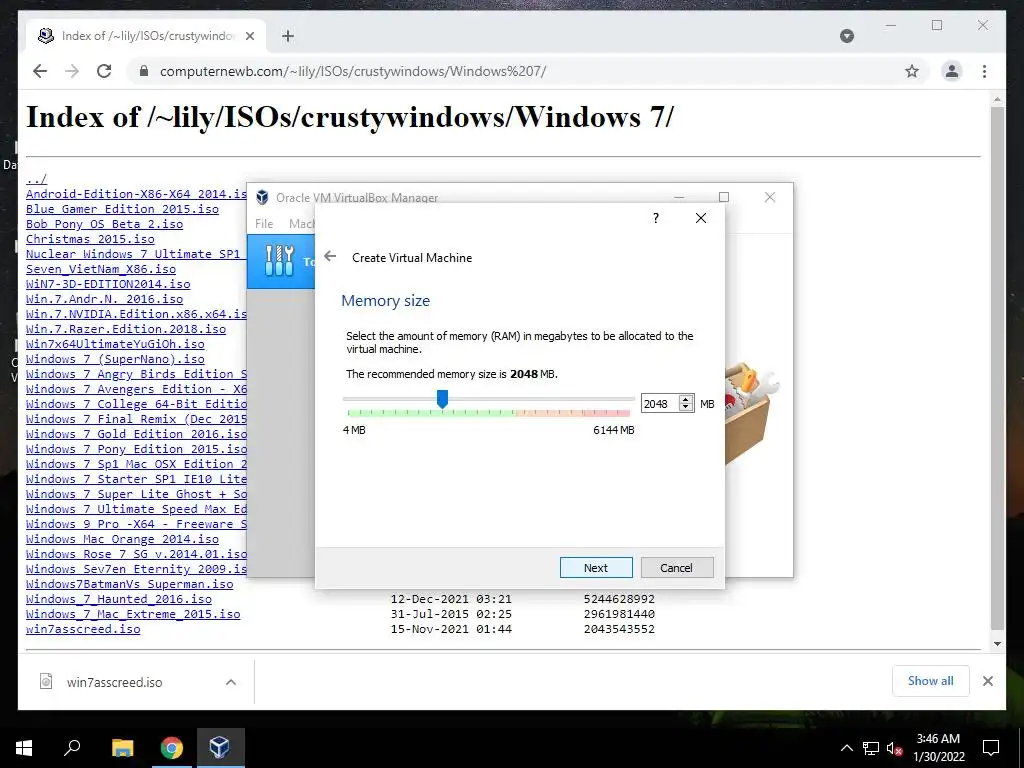Click the memory MB value field
This screenshot has width=1024, height=768.
(660, 404)
